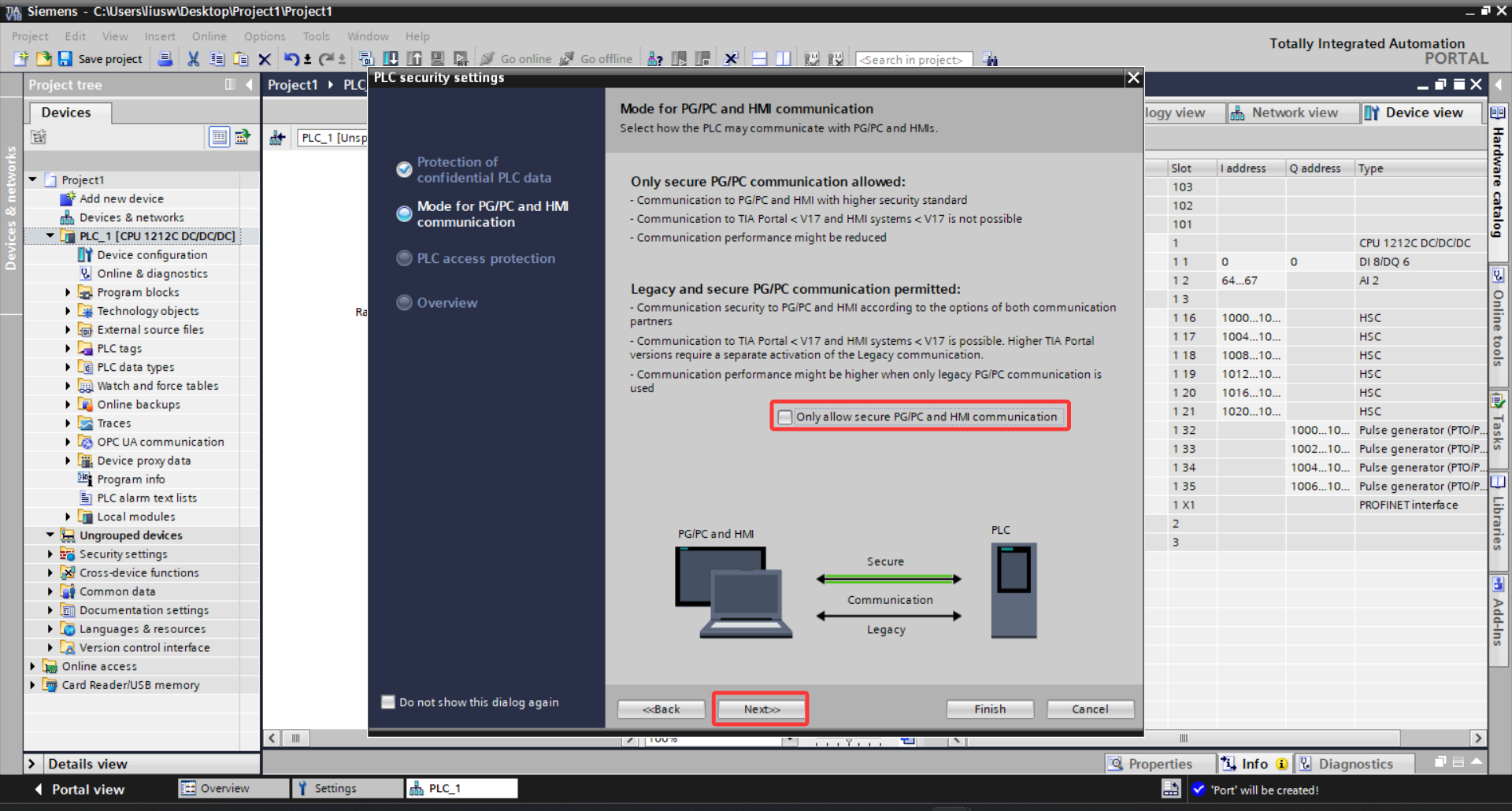The image size is (1512, 811).
Task: Click the Search in project field
Action: click(x=913, y=60)
